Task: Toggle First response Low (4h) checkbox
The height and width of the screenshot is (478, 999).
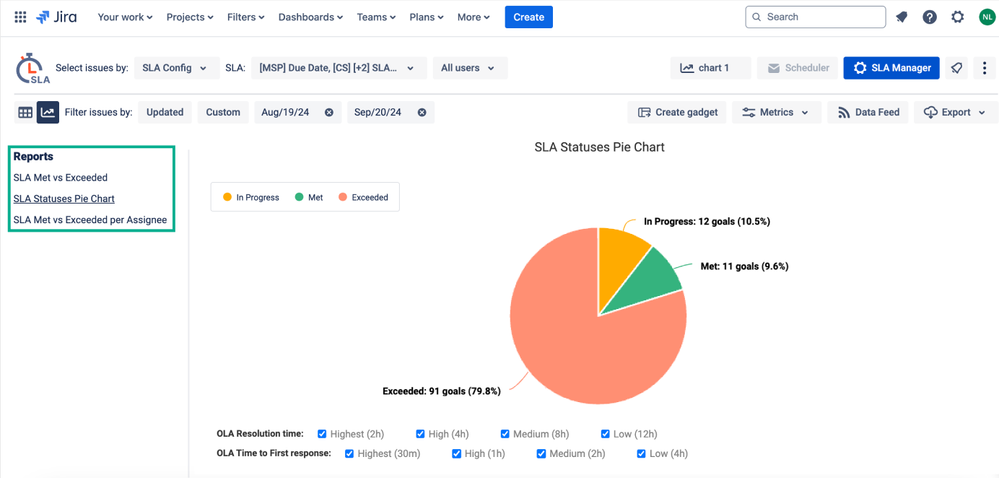Action: pyautogui.click(x=642, y=454)
